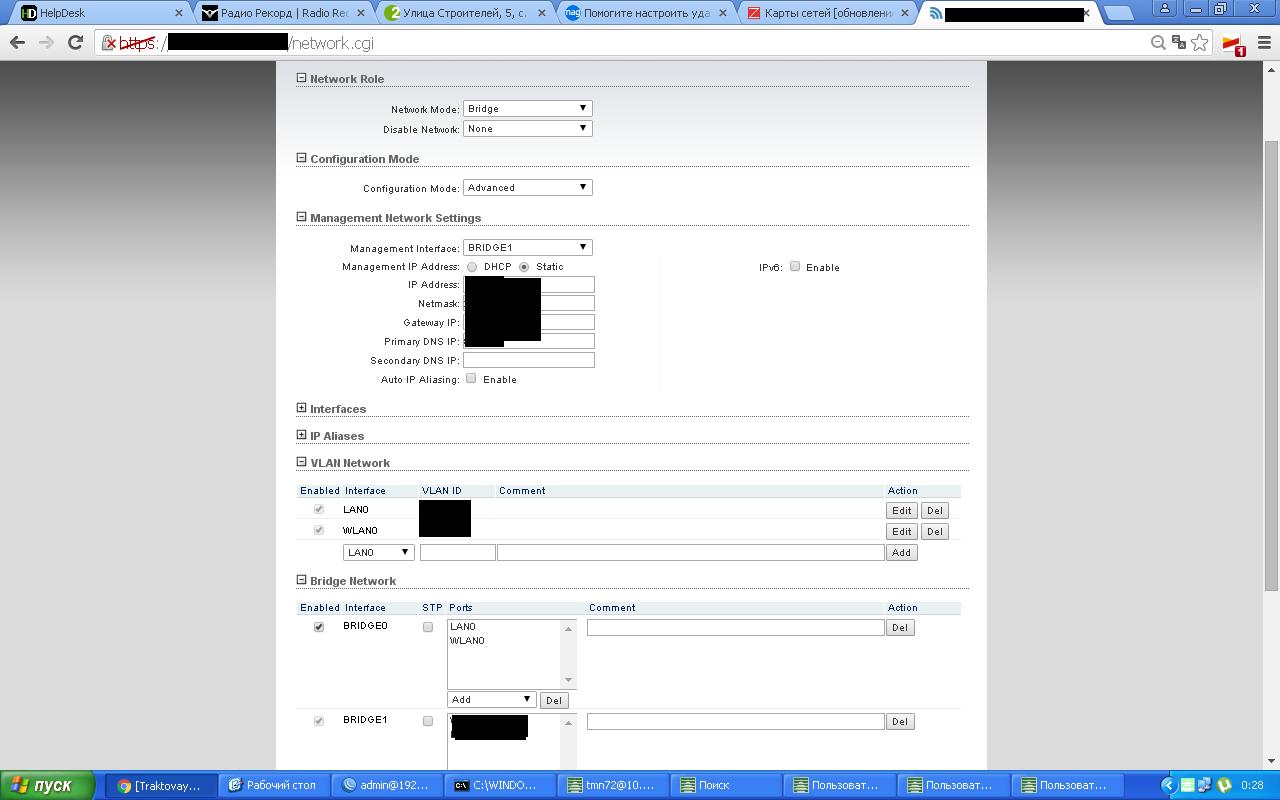The image size is (1280, 800).
Task: Expand the IP Aliases section
Action: click(x=302, y=435)
